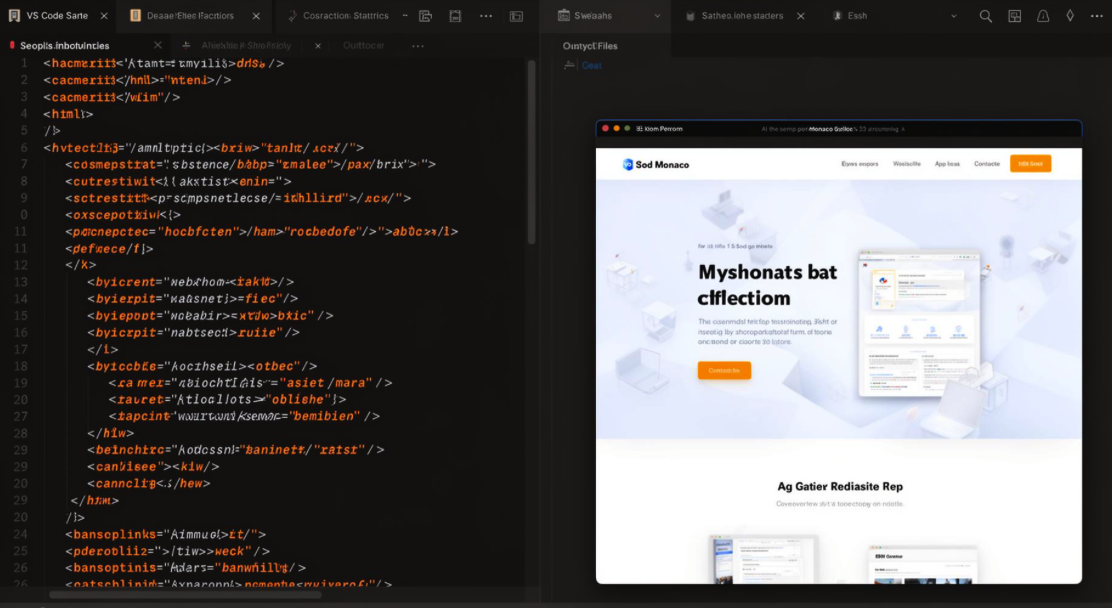Open the ellipsis menu in the editor toolbar

pyautogui.click(x=486, y=16)
